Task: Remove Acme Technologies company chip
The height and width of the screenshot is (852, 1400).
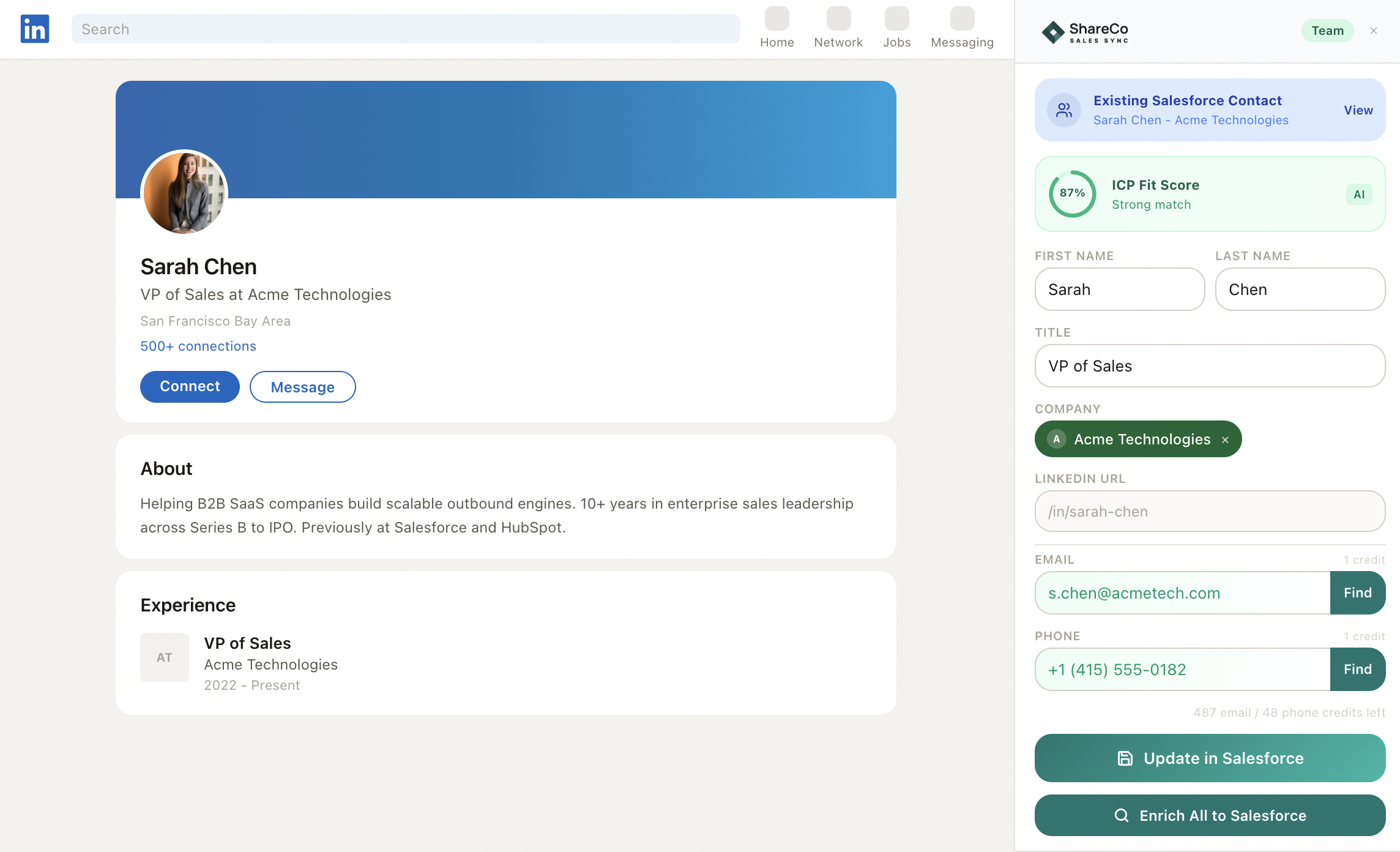Action: (x=1225, y=440)
